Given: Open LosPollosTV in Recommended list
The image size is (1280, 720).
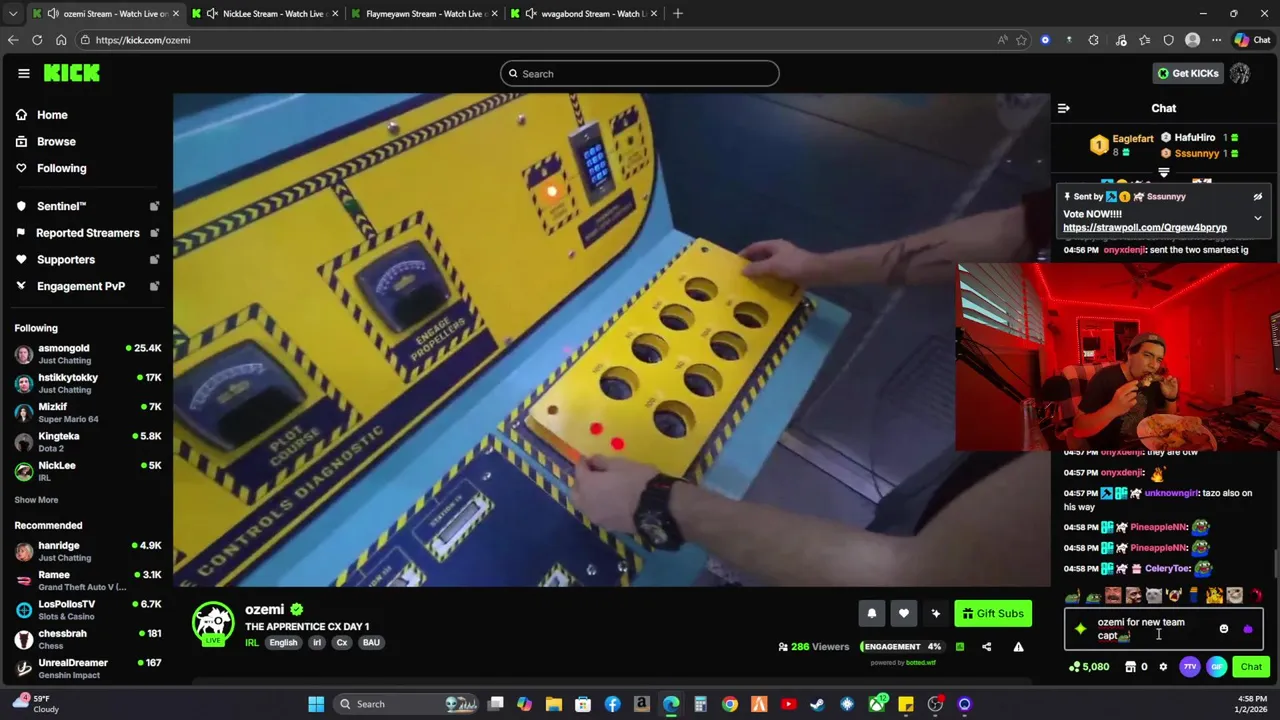Looking at the screenshot, I should click(87, 609).
